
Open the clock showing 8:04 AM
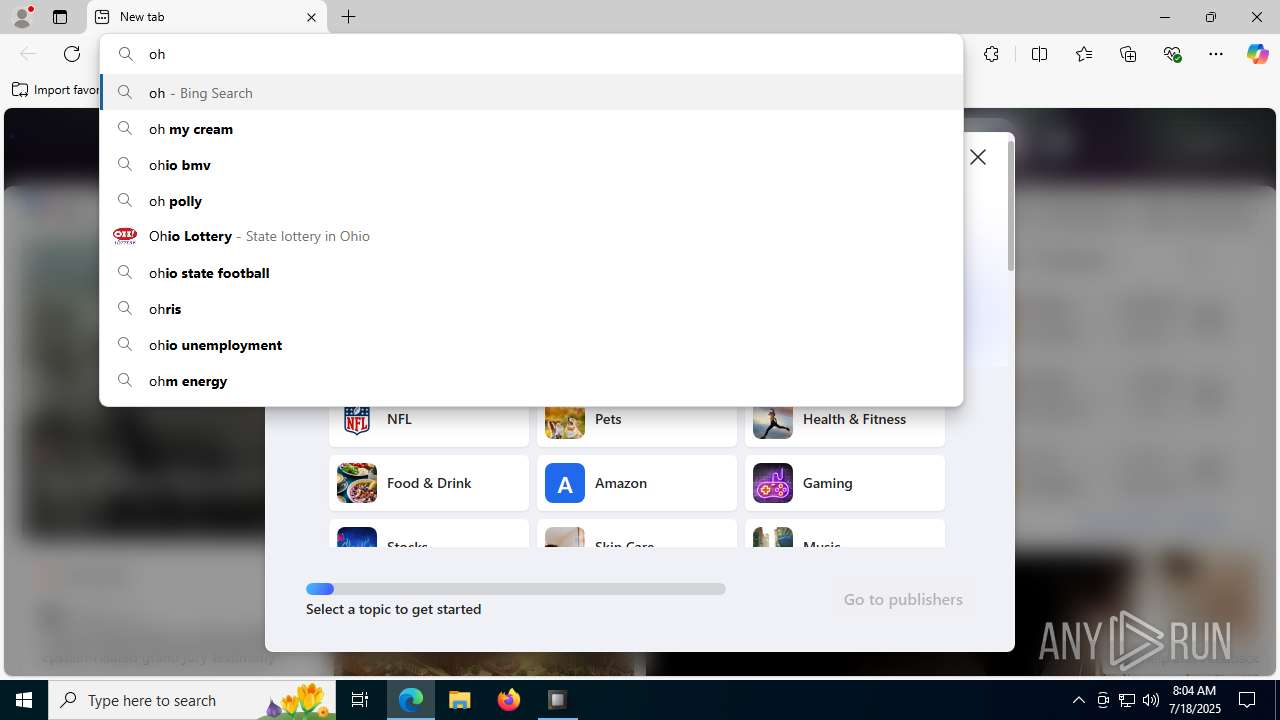[x=1194, y=700]
